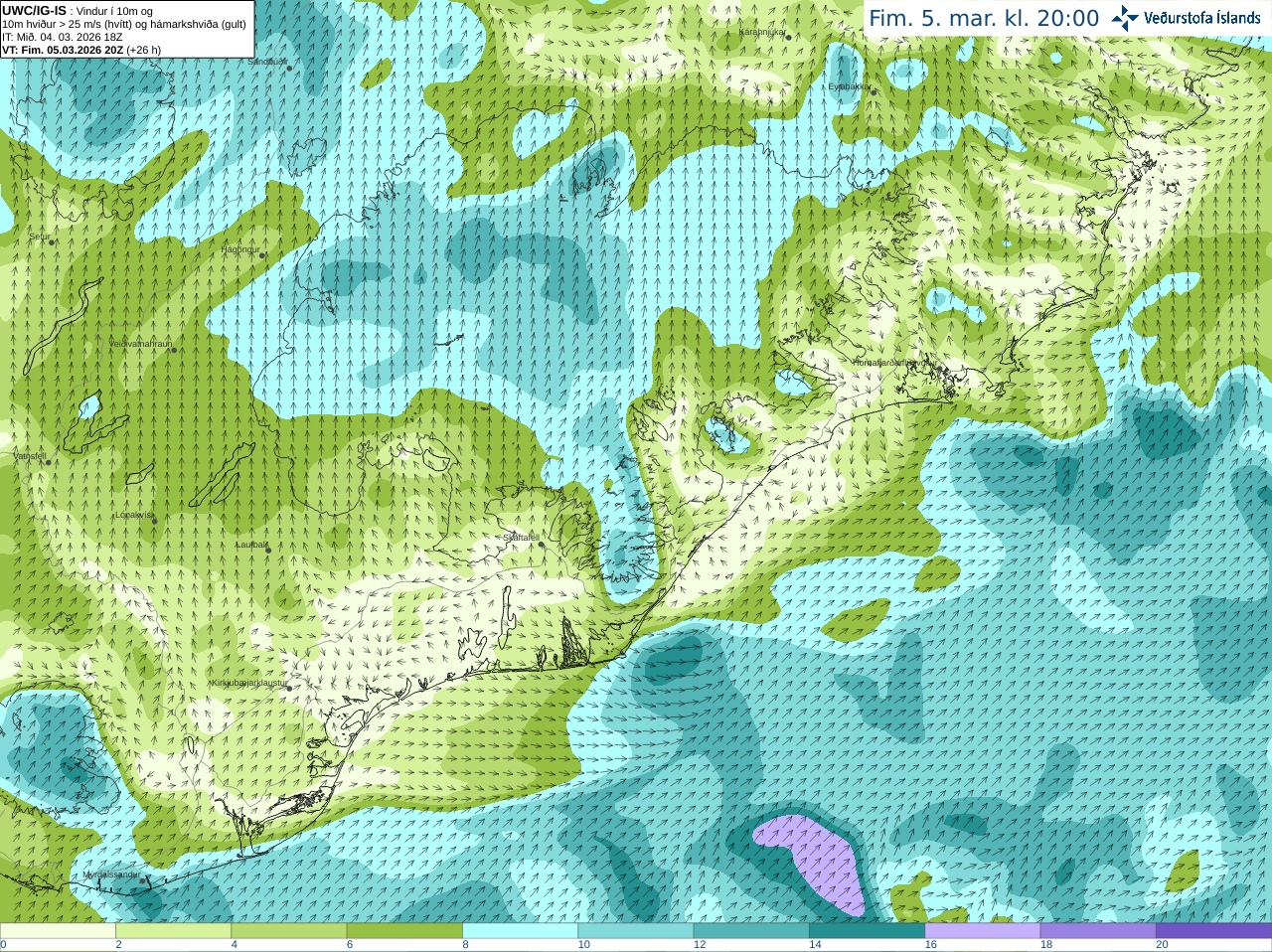Click the Hornafjarðarflugvöllur station label
Screen dimensions: 1272x952
[894, 363]
